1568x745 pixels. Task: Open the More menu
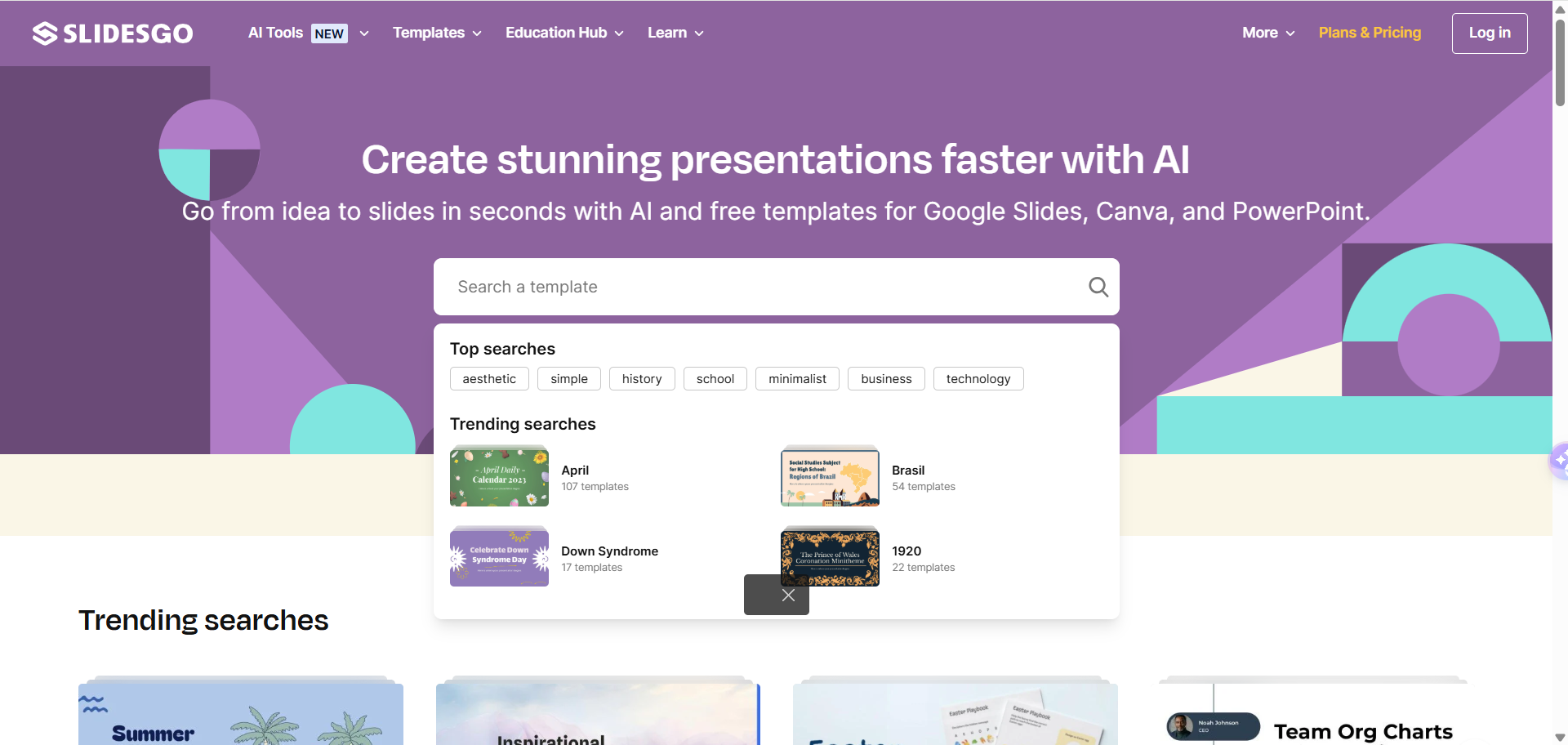(x=1268, y=33)
